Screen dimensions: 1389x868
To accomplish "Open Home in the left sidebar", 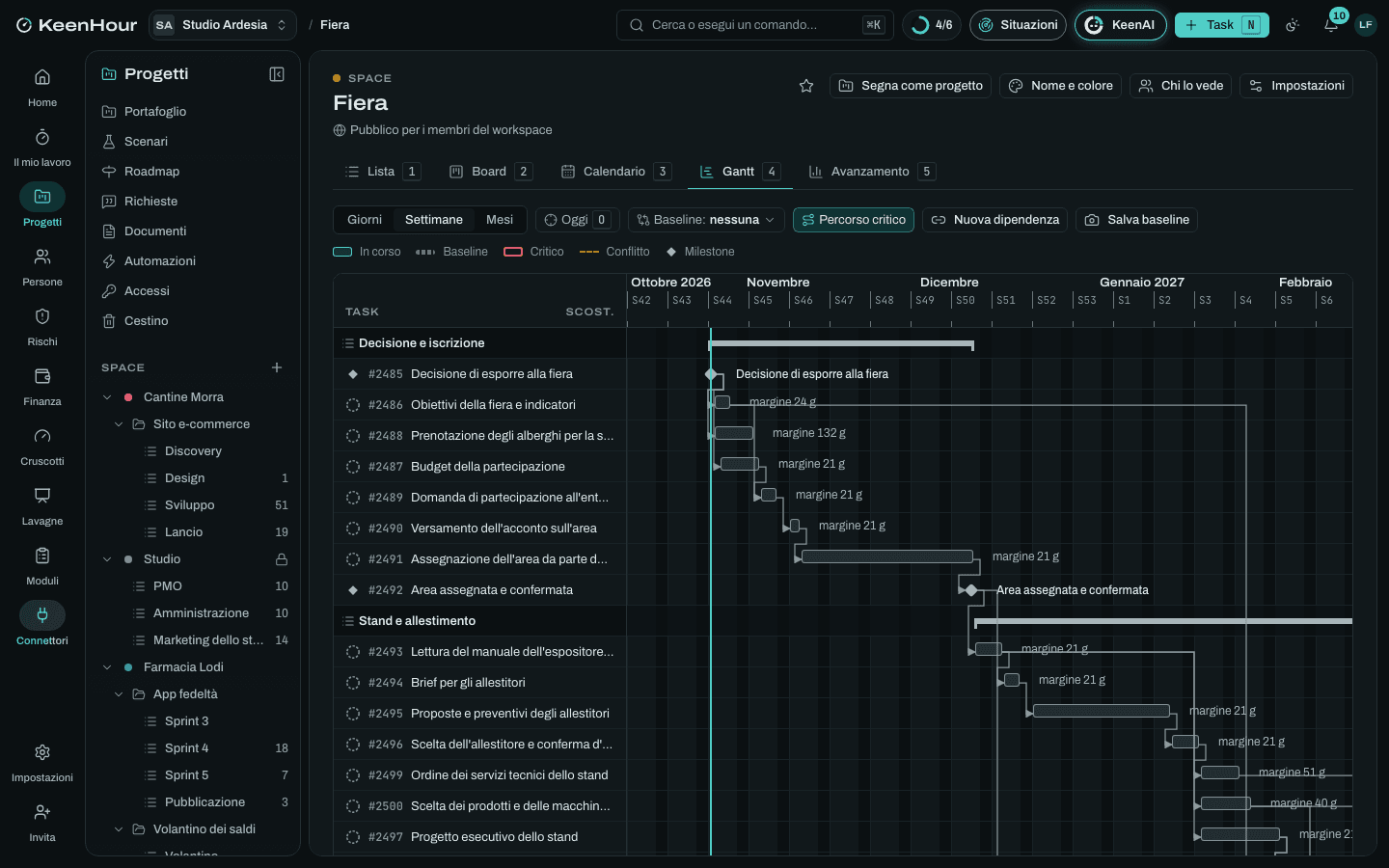I will coord(42,88).
